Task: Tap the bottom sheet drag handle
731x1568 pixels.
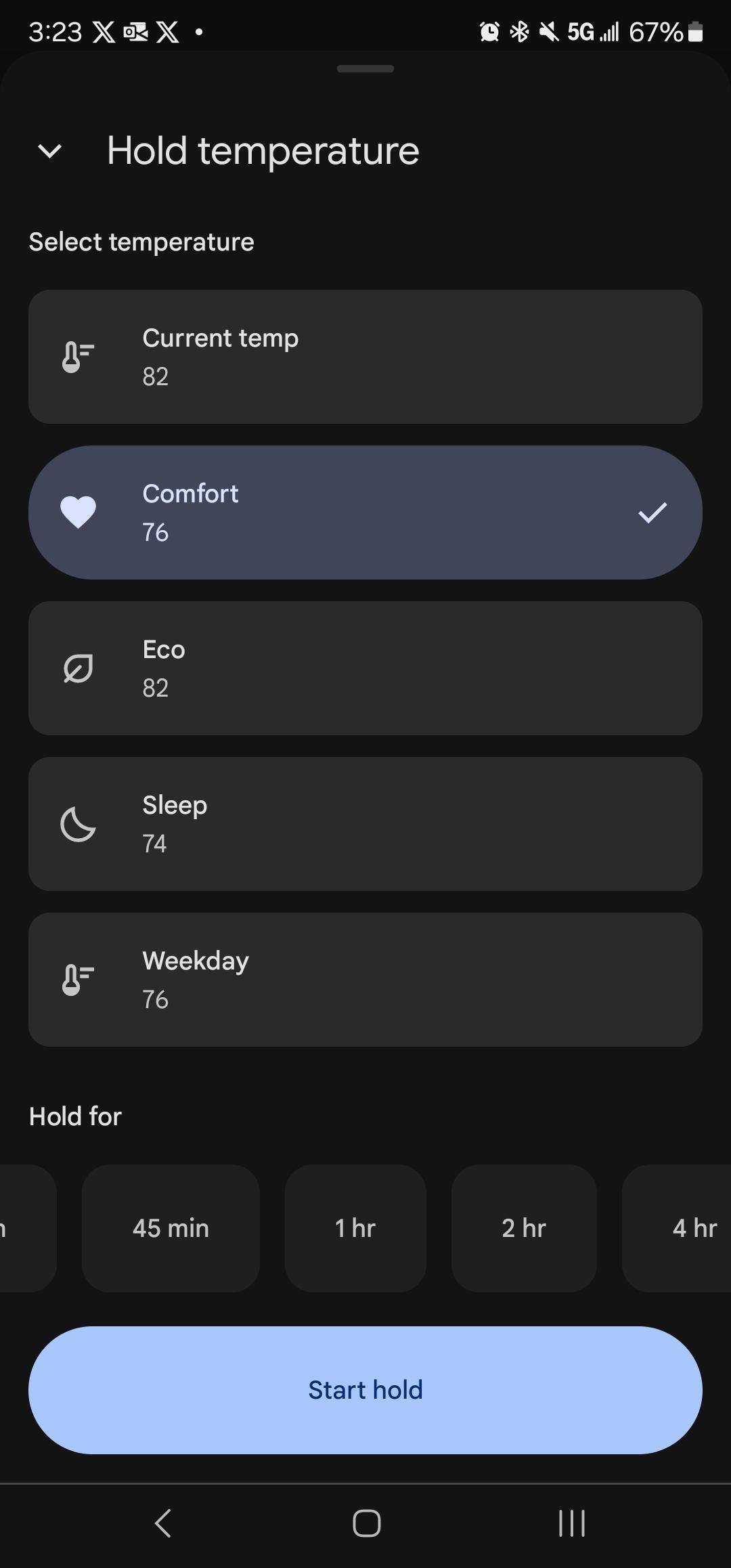Action: (365, 68)
